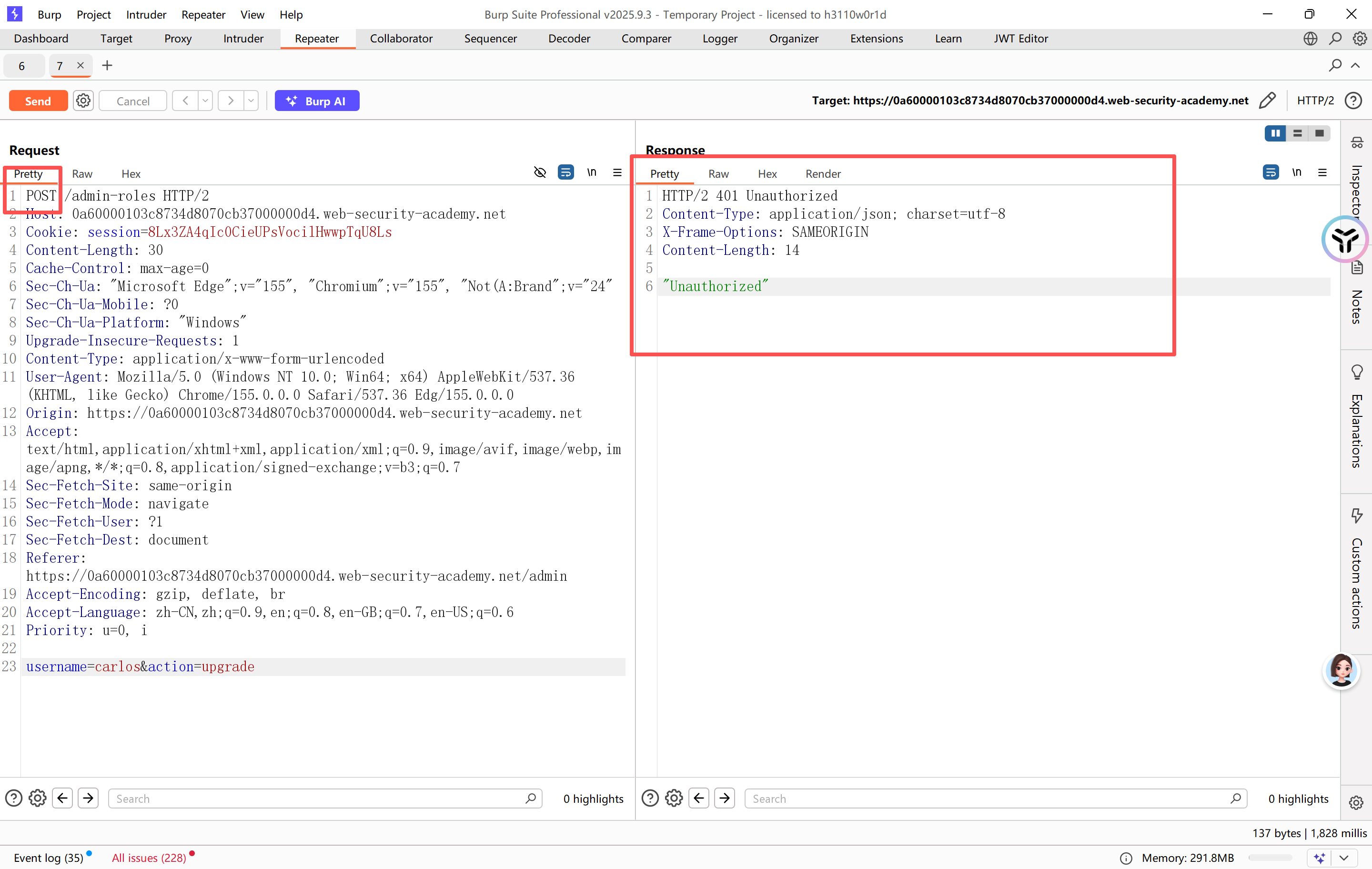Open Repeater help question mark beside HTTP/2

click(1352, 101)
